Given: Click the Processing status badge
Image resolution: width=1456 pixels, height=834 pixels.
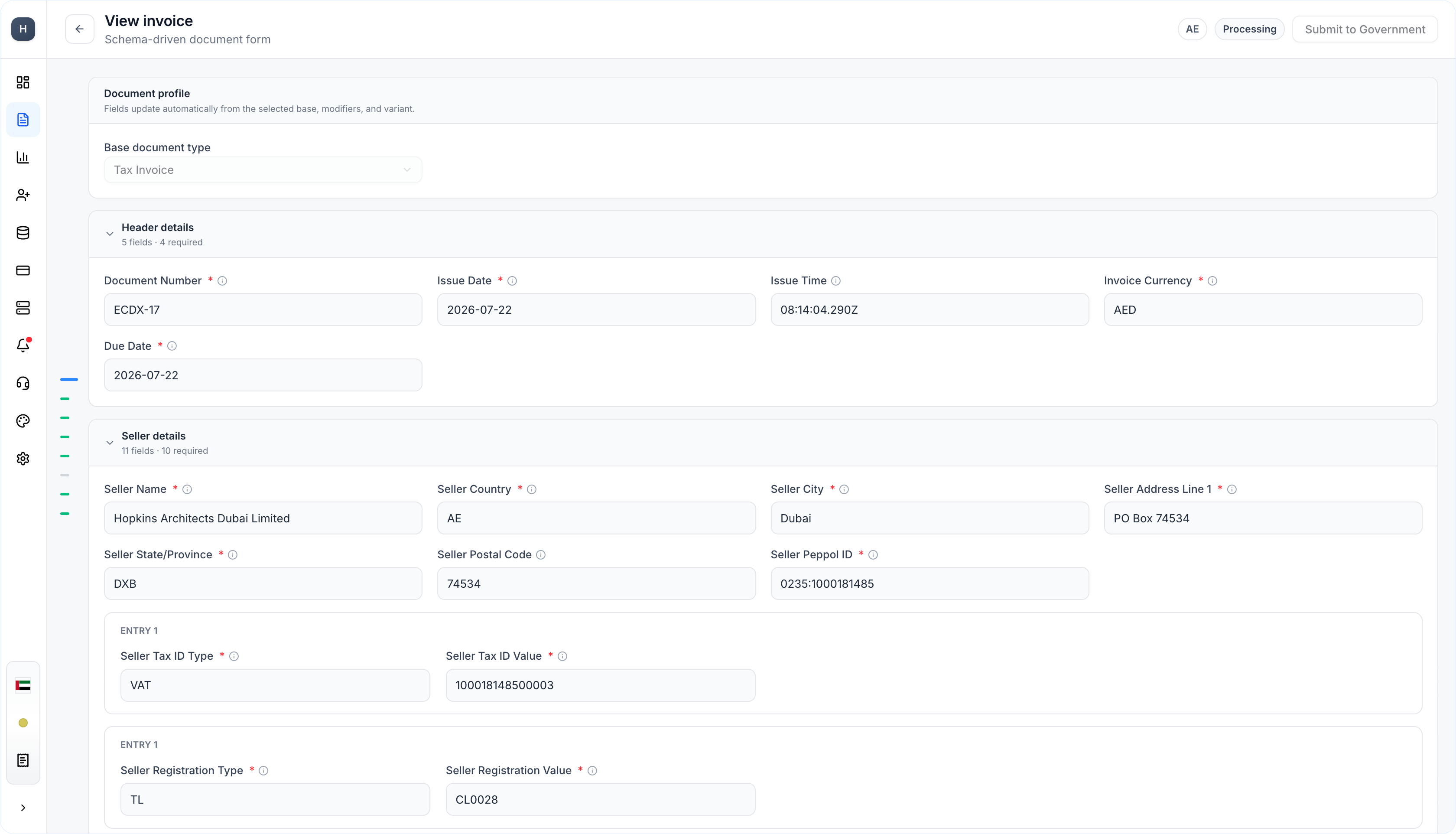Looking at the screenshot, I should coord(1249,29).
